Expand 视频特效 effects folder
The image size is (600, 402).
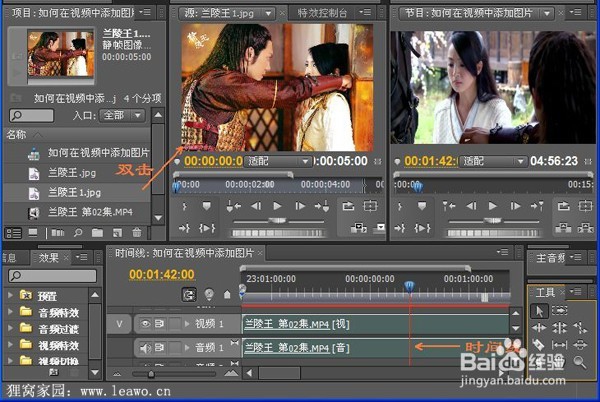click(11, 344)
